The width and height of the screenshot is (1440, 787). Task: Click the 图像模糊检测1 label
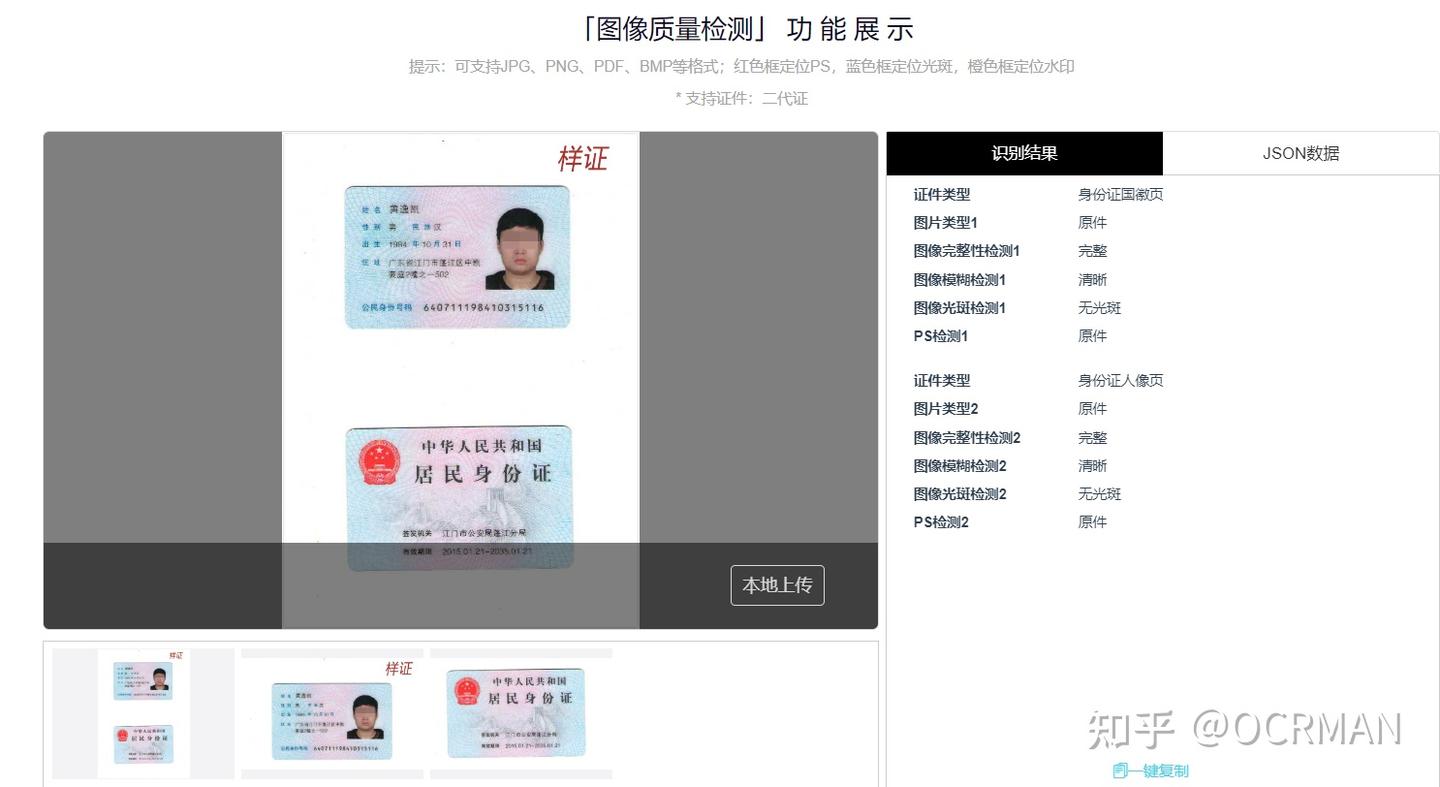pos(959,280)
